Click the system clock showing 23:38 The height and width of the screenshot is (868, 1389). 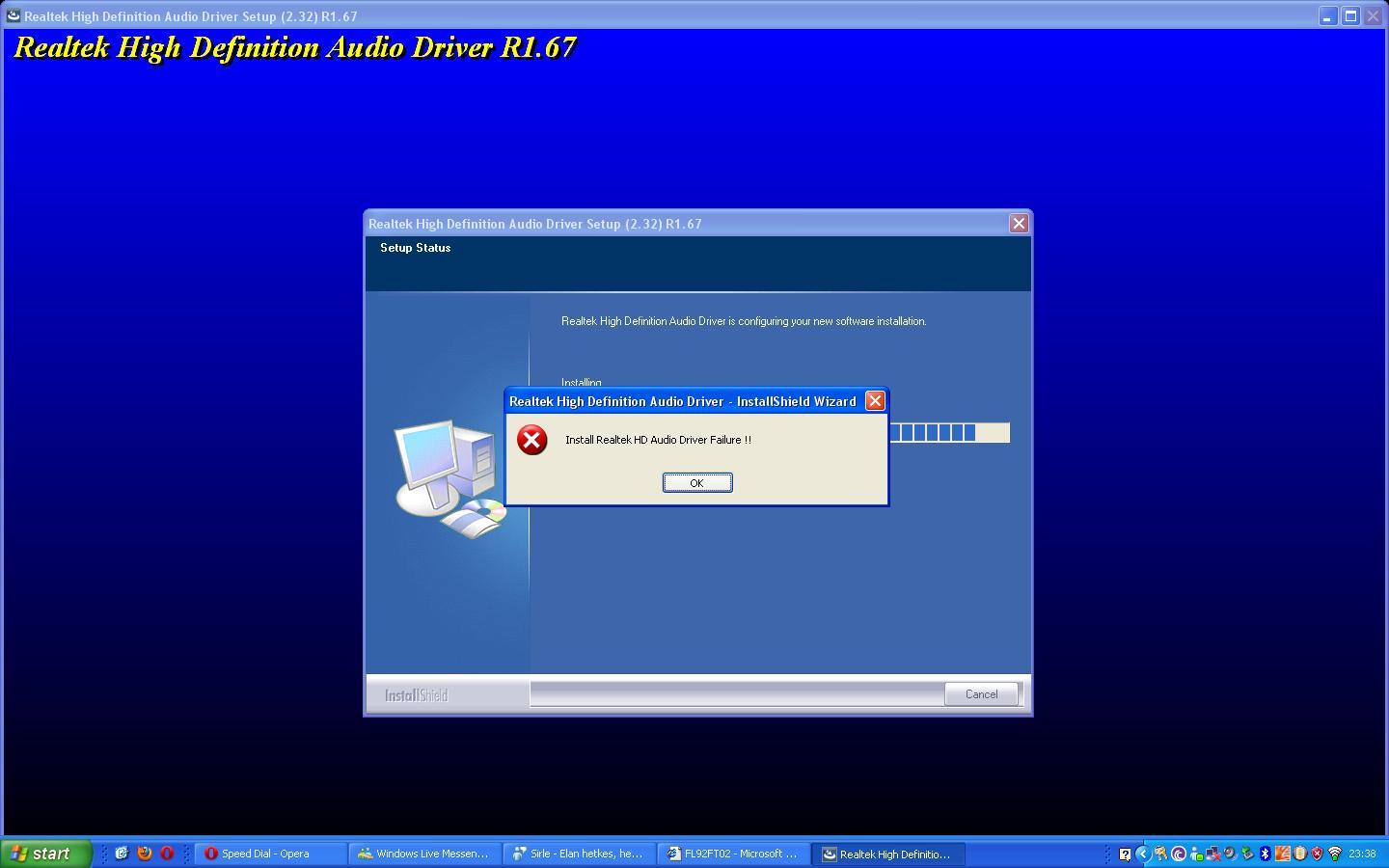coord(1362,854)
